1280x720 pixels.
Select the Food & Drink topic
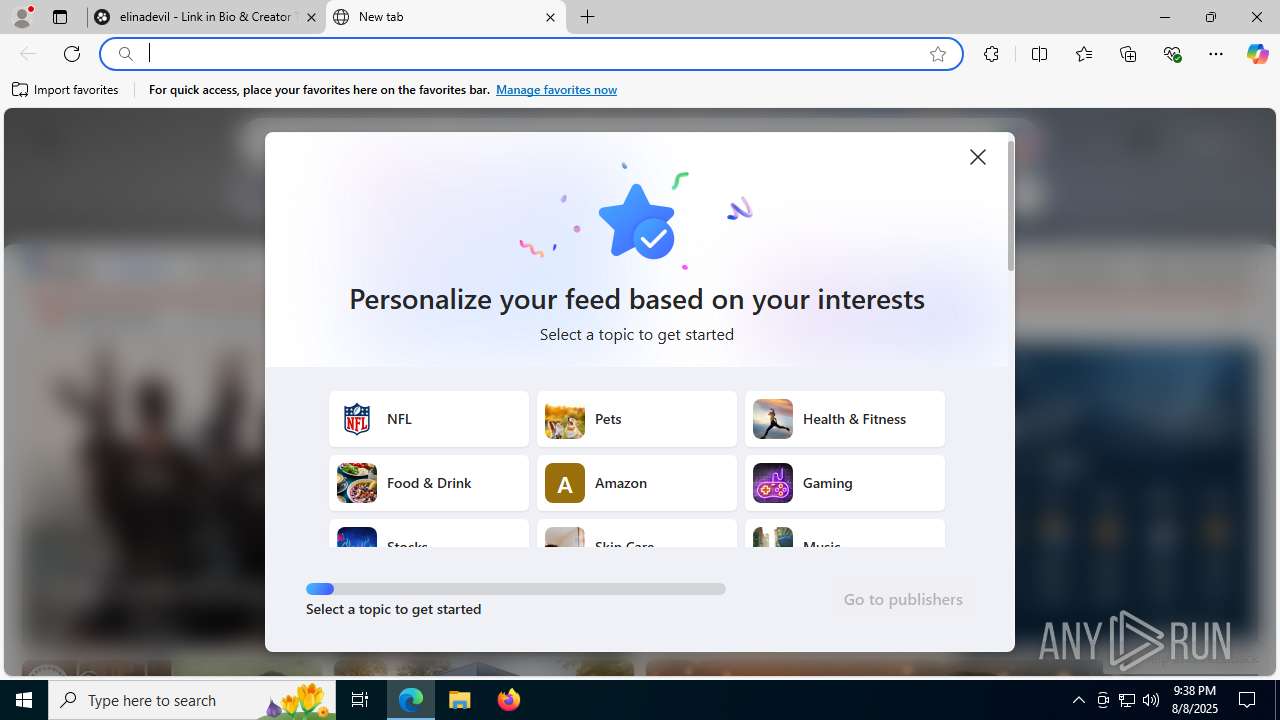point(429,483)
